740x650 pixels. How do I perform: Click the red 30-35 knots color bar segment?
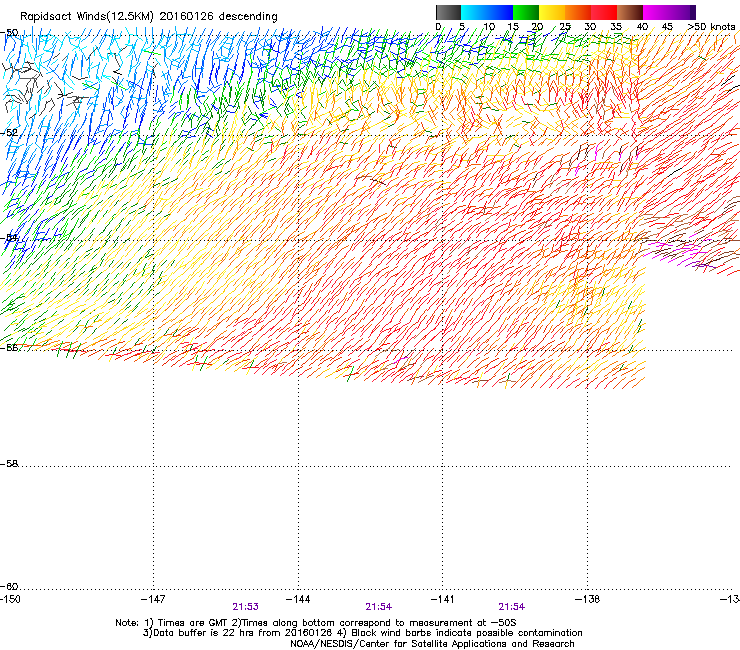coord(604,12)
